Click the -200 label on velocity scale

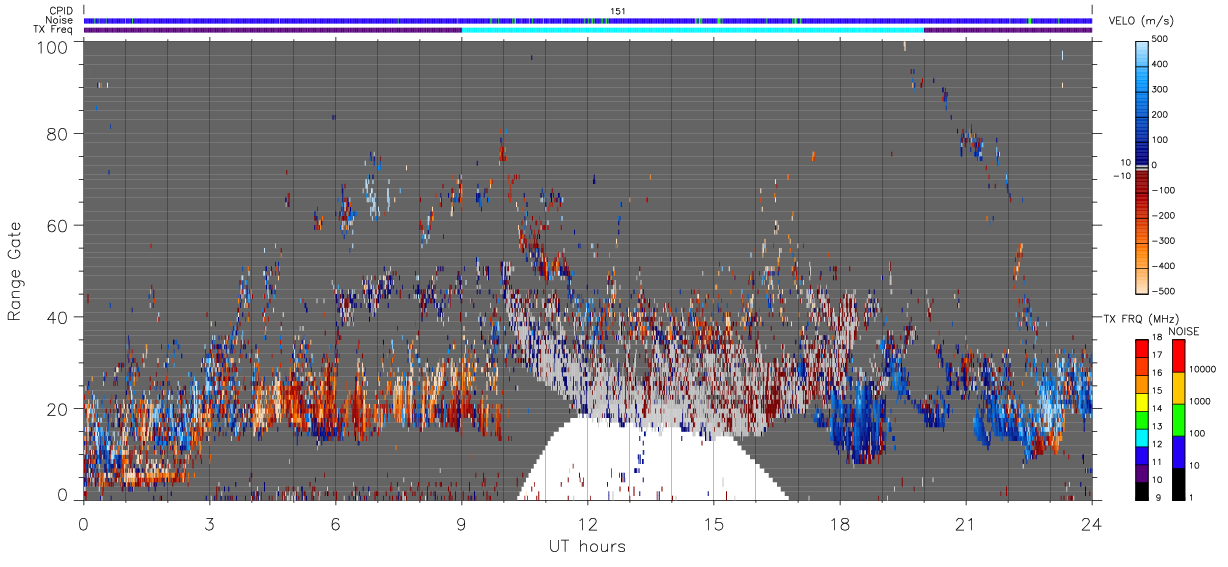coord(1164,215)
